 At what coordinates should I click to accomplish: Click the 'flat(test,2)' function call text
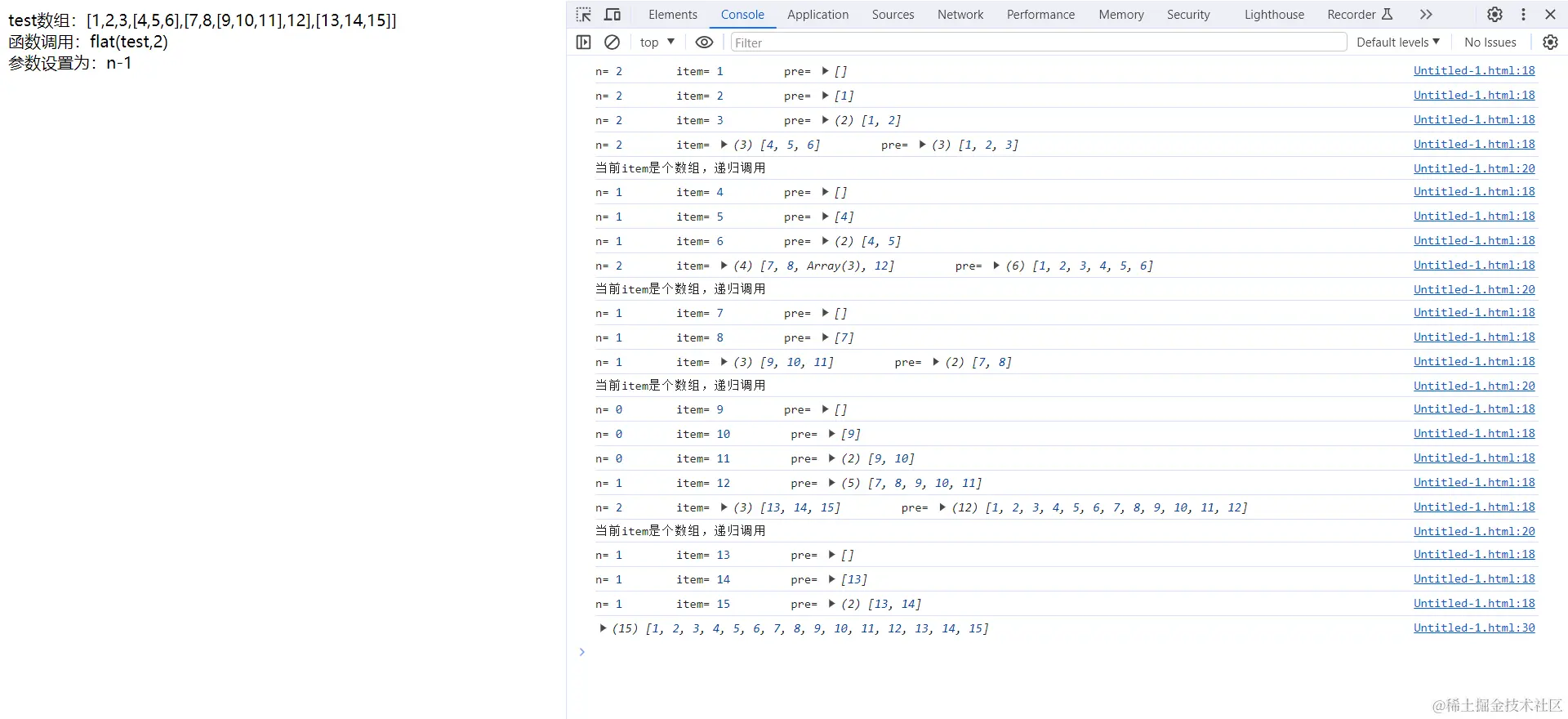pos(129,42)
